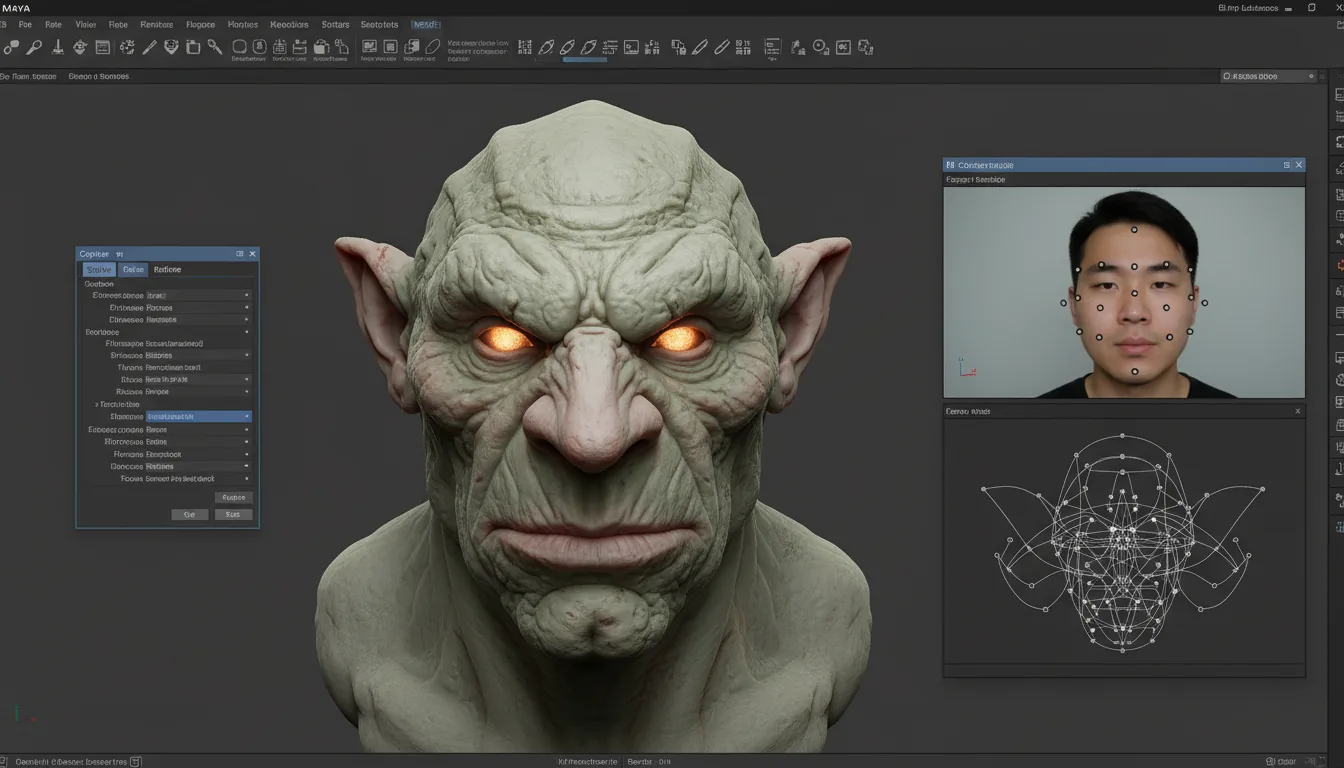Click the "Euppoe" button in the dialog

point(233,497)
